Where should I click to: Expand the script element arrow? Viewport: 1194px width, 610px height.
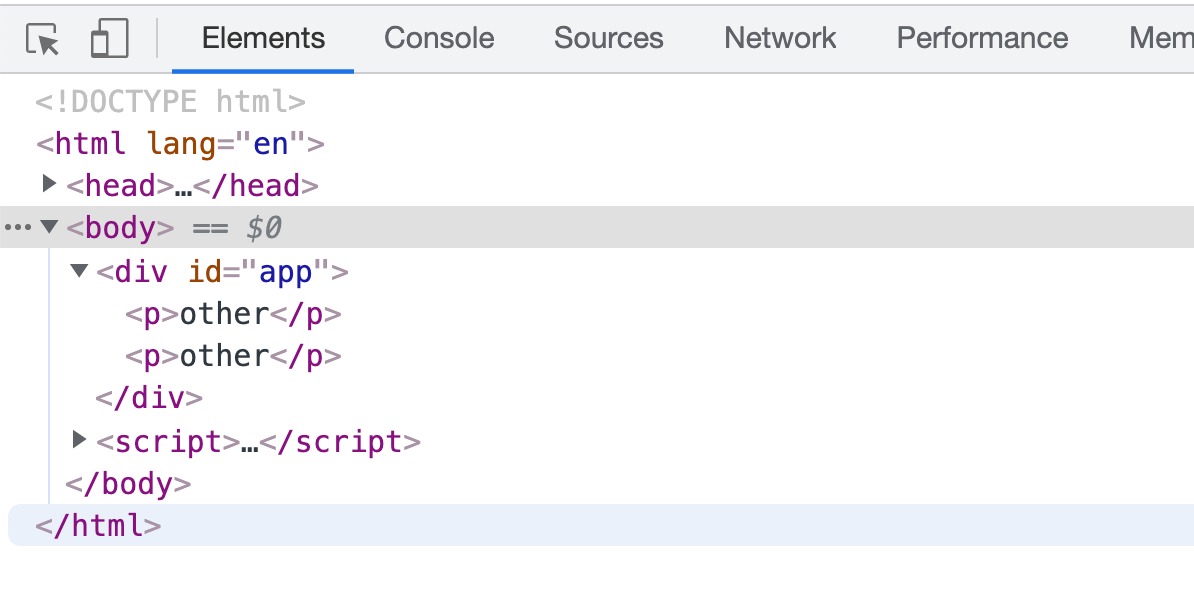[x=78, y=439]
